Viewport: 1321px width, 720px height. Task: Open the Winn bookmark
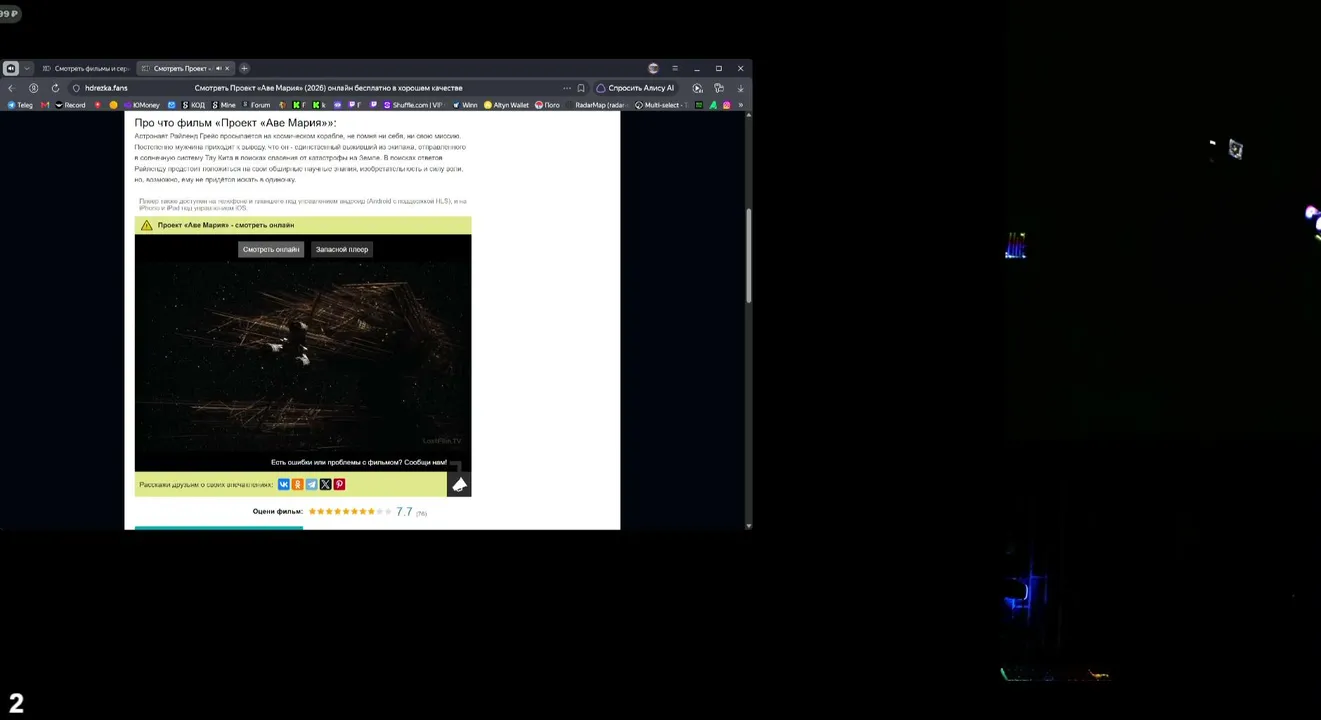465,105
